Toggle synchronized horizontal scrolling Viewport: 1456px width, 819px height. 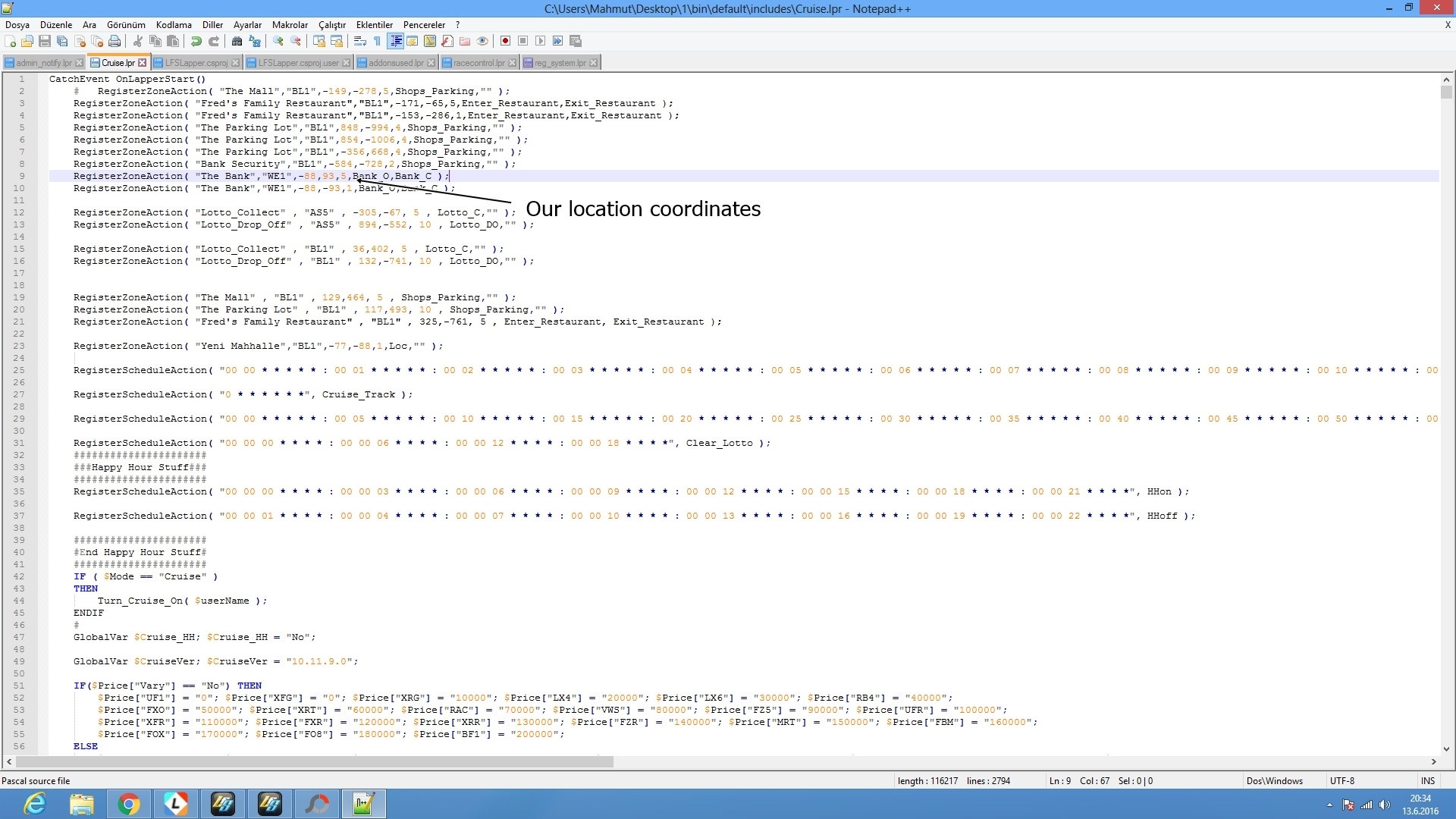tap(337, 41)
